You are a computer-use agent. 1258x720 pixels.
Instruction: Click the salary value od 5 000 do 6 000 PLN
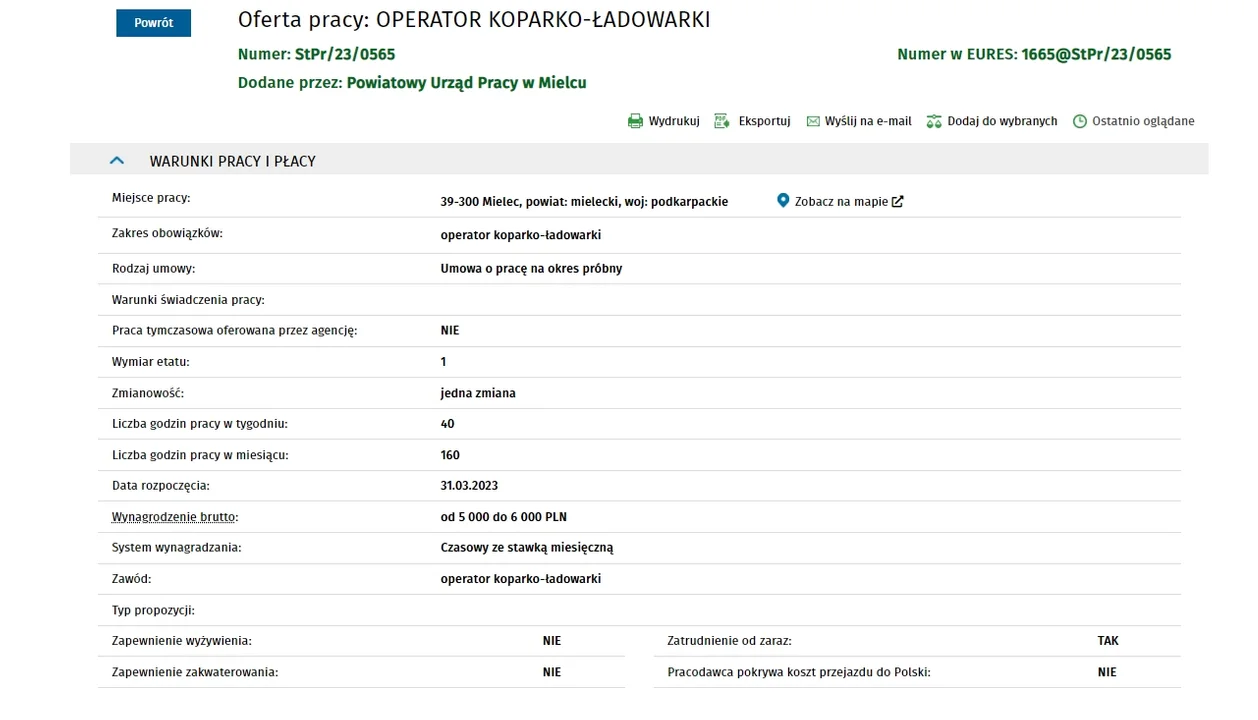click(504, 517)
